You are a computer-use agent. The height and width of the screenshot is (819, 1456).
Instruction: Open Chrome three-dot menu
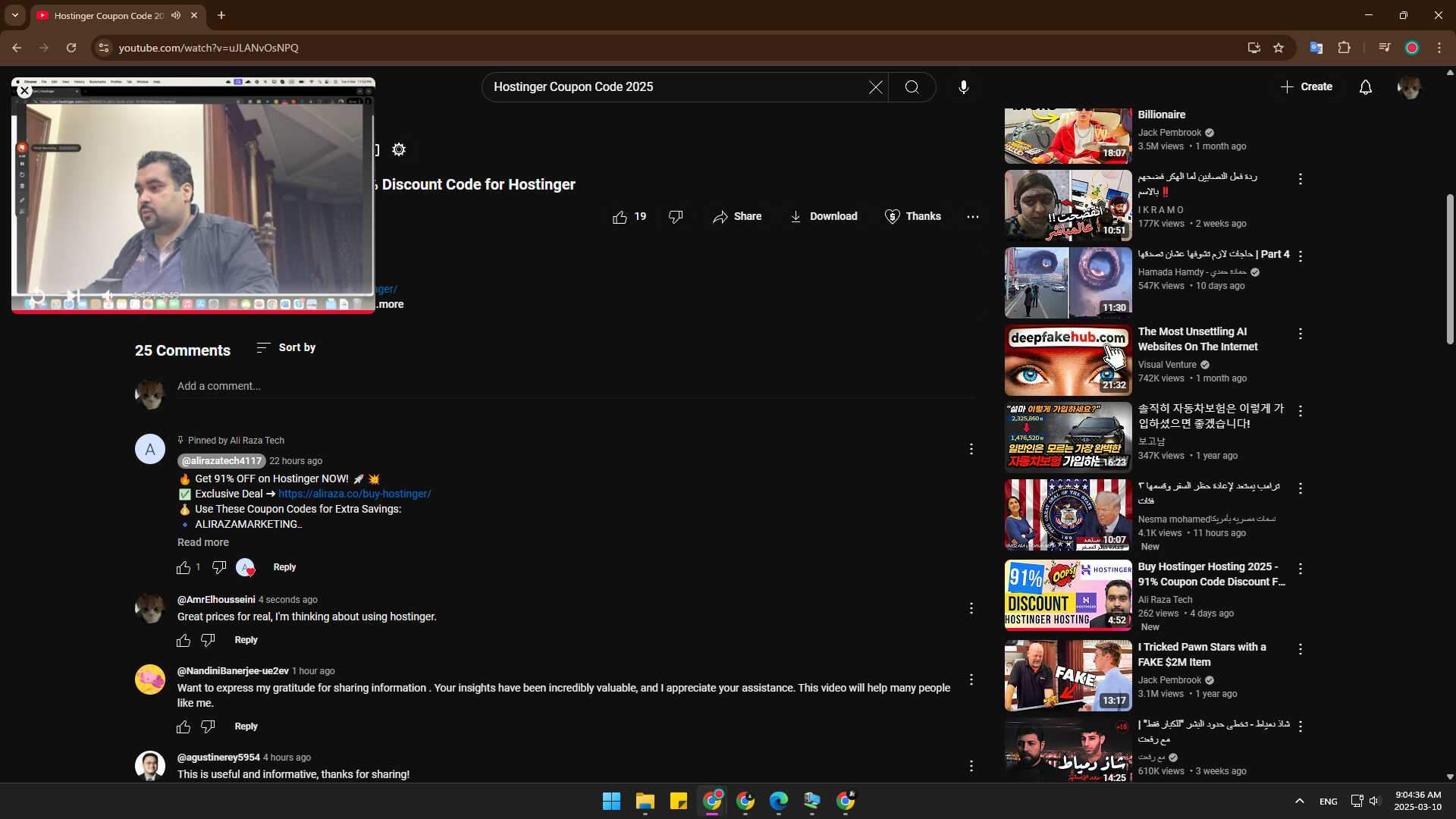(x=1439, y=48)
